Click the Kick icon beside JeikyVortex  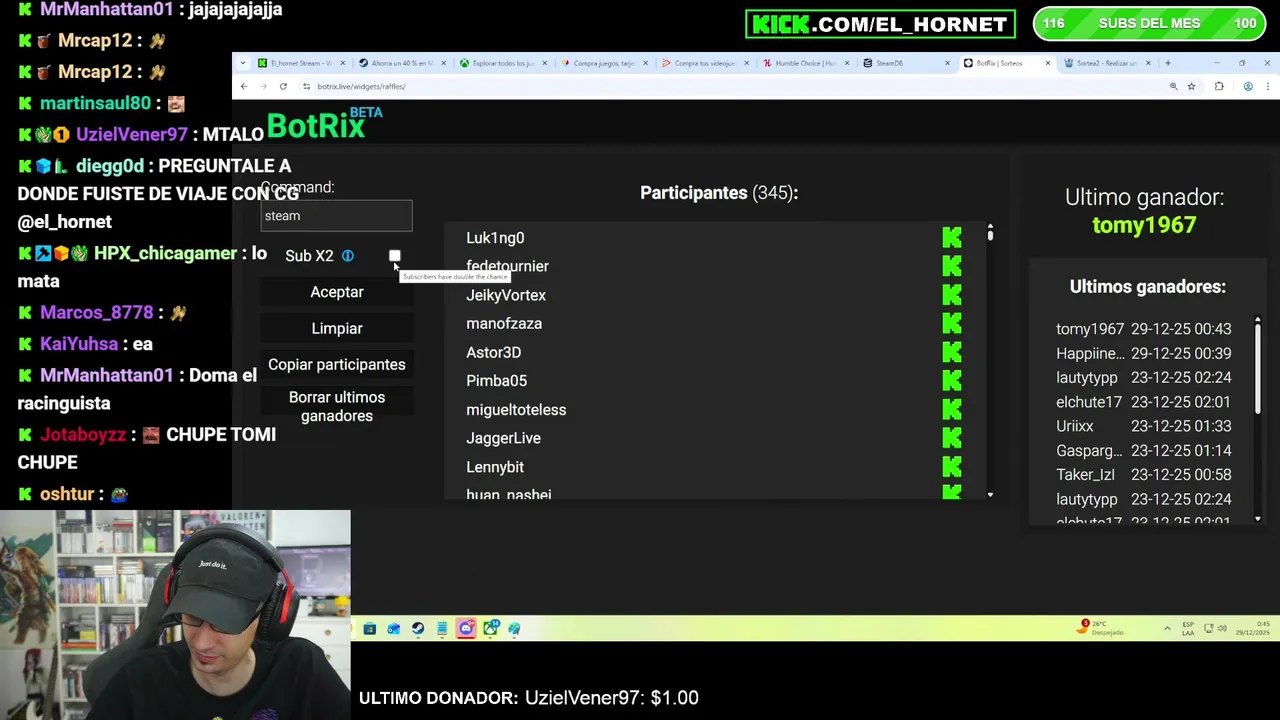coord(952,295)
